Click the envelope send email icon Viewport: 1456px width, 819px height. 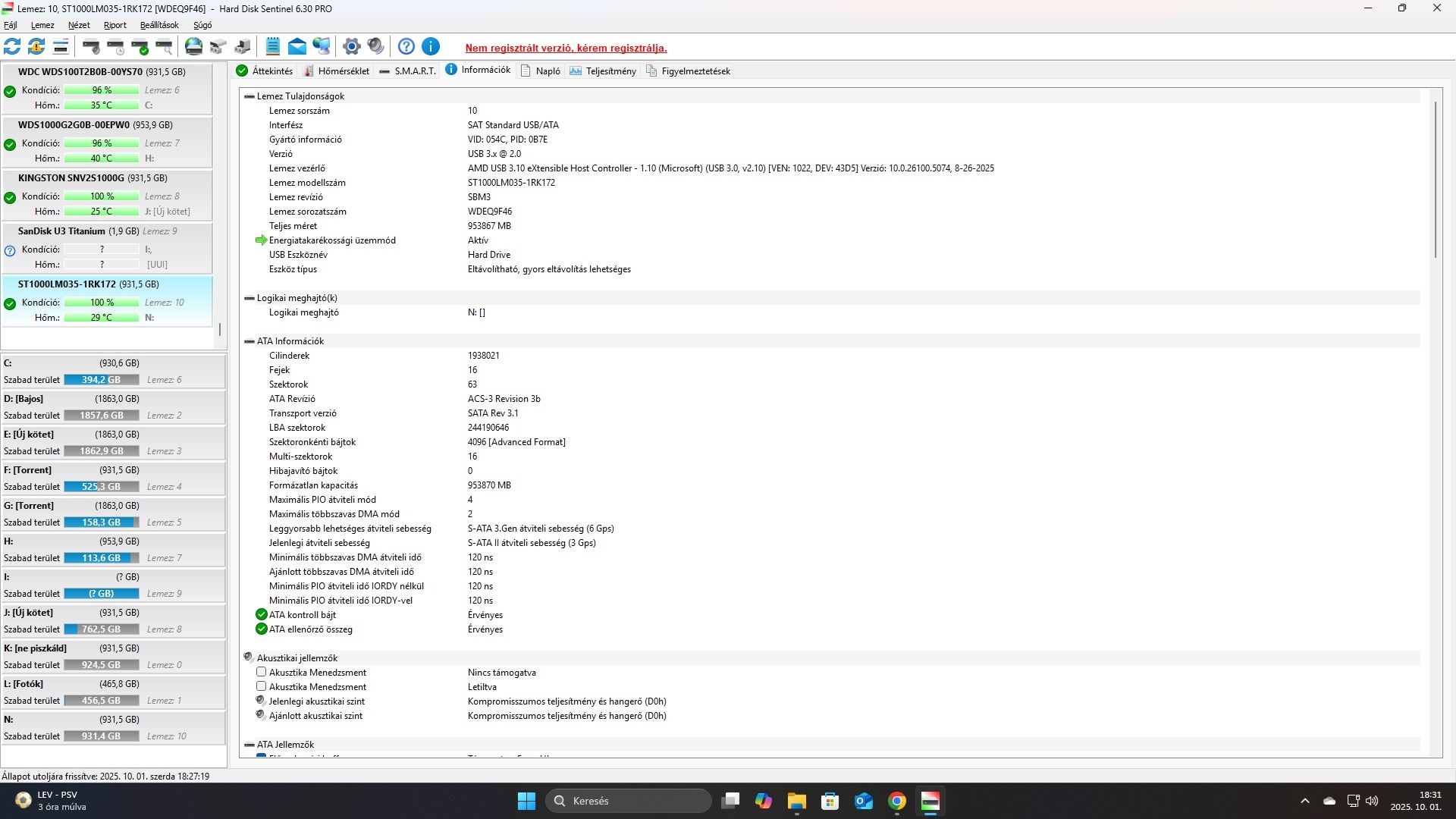(x=297, y=47)
